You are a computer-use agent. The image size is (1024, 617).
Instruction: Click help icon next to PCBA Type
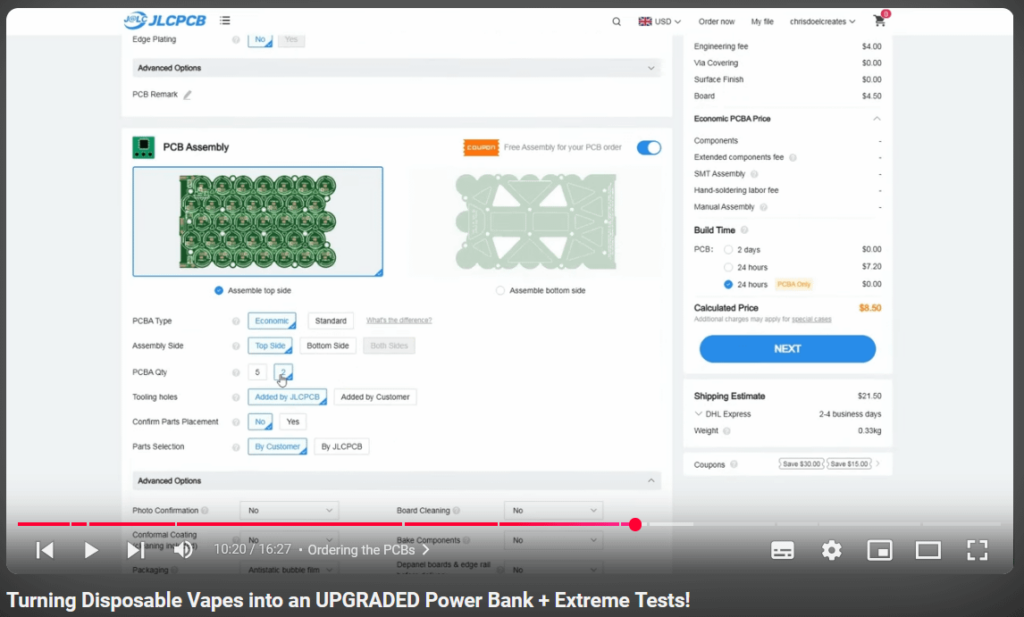(236, 321)
